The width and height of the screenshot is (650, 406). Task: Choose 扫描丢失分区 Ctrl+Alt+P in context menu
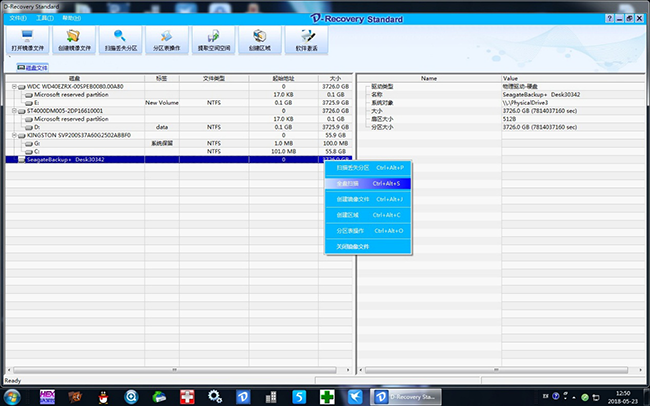pos(369,168)
